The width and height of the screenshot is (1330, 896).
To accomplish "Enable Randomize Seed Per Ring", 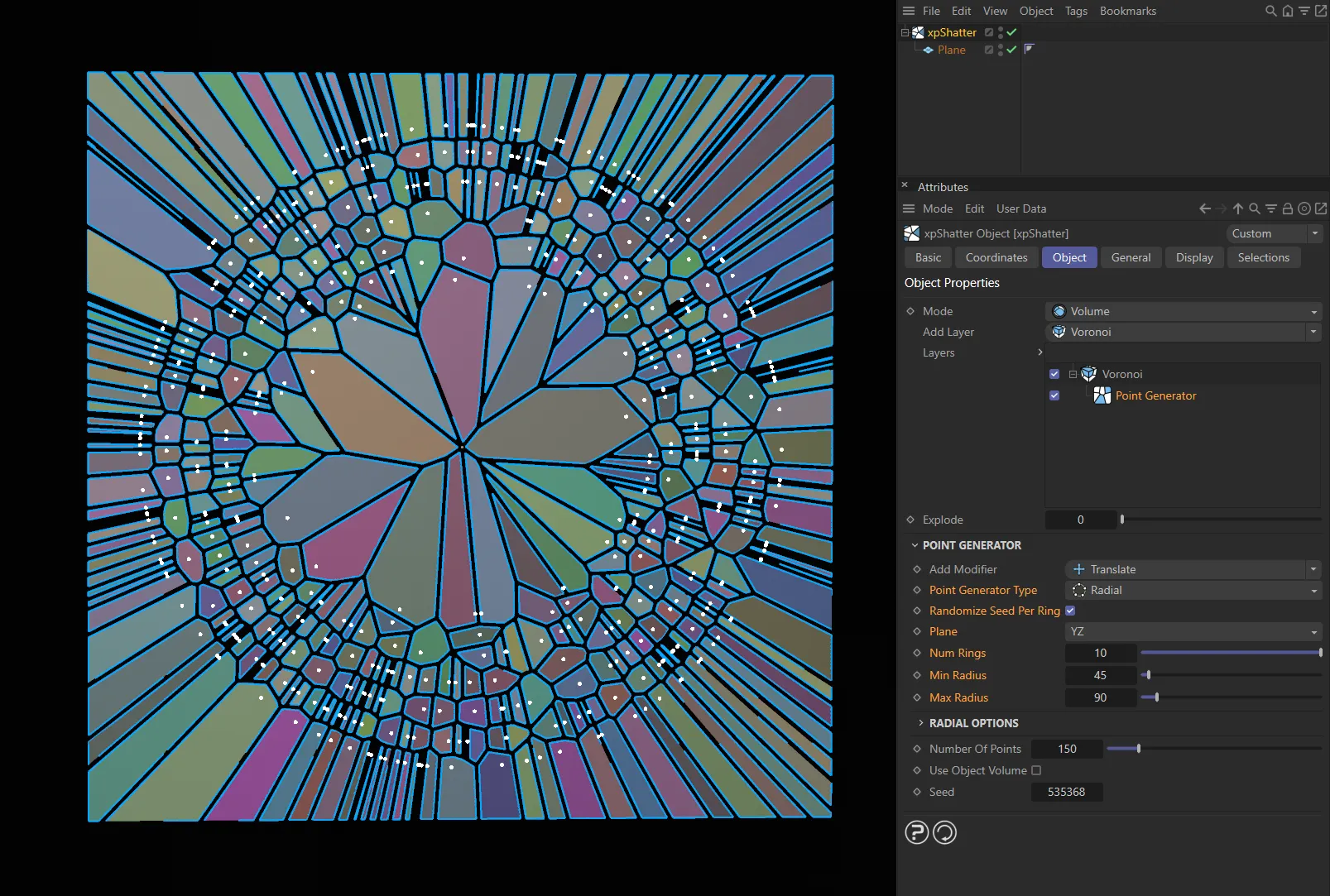I will [x=1070, y=611].
